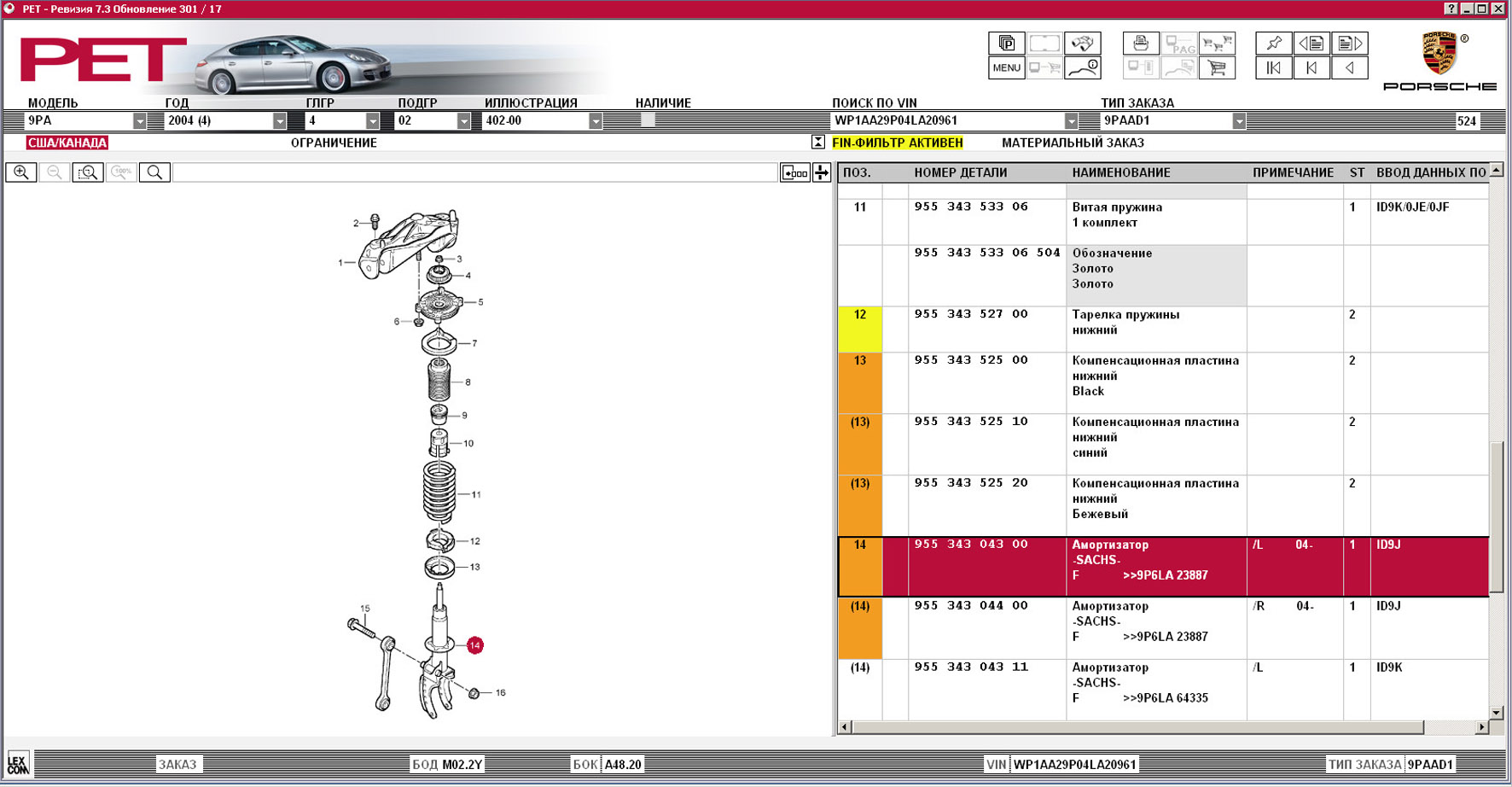
Task: Click the США/КАНАДА region label
Action: (x=67, y=143)
